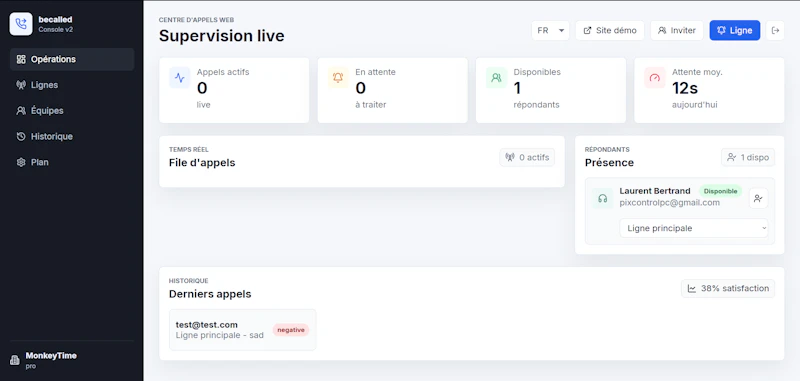Navigate to Historique in sidebar
The image size is (800, 381).
pyautogui.click(x=72, y=136)
